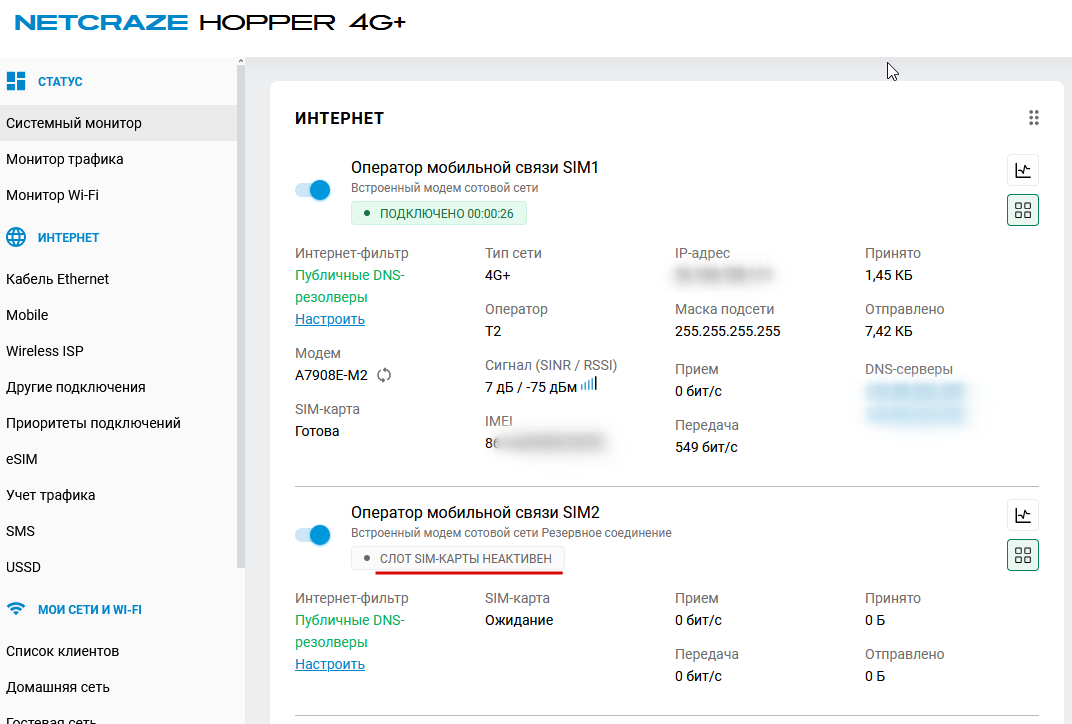Screen dimensions: 1072x724
Task: Click the SIM1 grid details icon
Action: click(1022, 210)
